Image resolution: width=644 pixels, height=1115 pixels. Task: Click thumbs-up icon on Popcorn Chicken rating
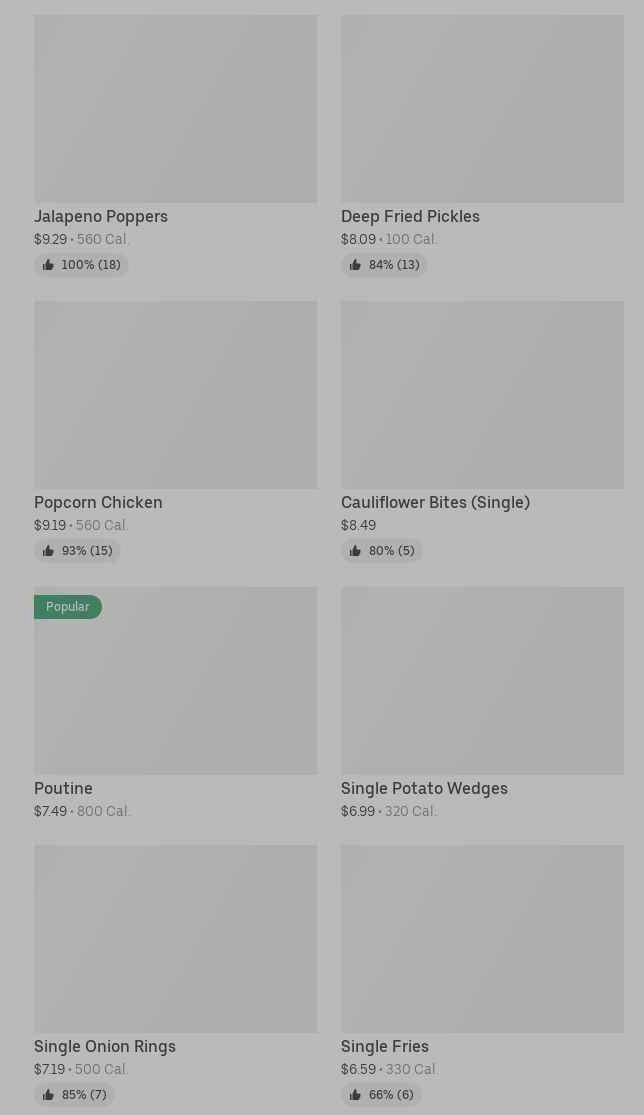pyautogui.click(x=48, y=551)
